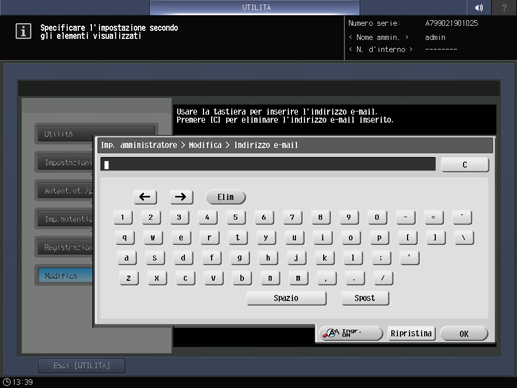Tap the b key
The height and width of the screenshot is (388, 517).
[x=242, y=278]
